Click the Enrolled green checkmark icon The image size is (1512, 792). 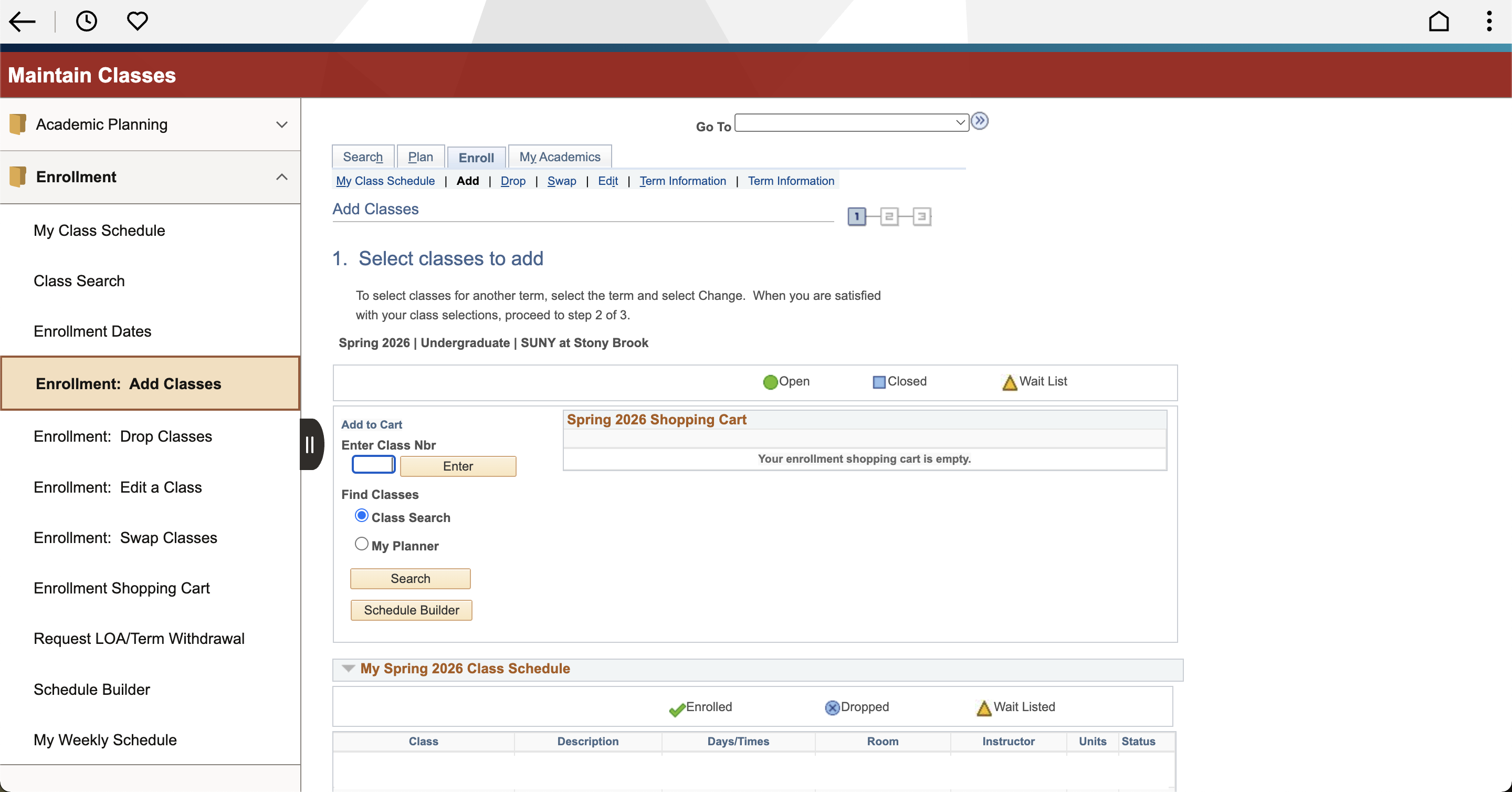677,708
